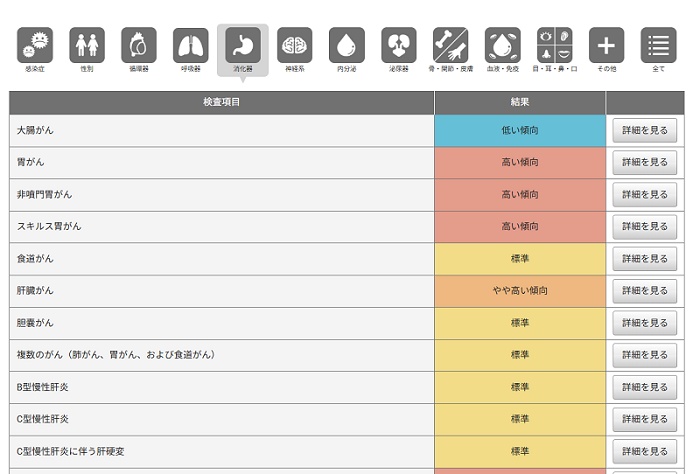Select the 性別 (gender) category icon
700x474 pixels.
click(x=87, y=46)
